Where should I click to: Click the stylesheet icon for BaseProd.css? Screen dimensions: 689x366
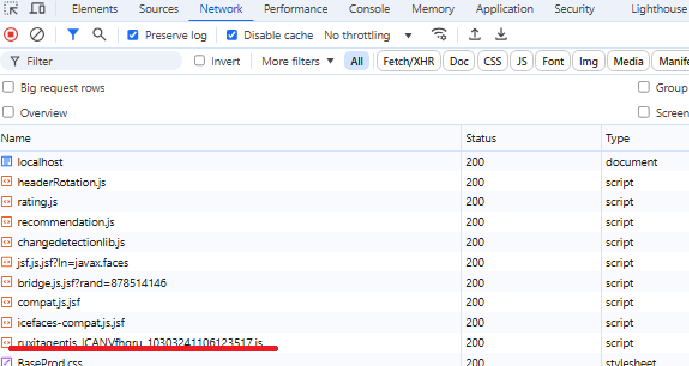coord(7,362)
